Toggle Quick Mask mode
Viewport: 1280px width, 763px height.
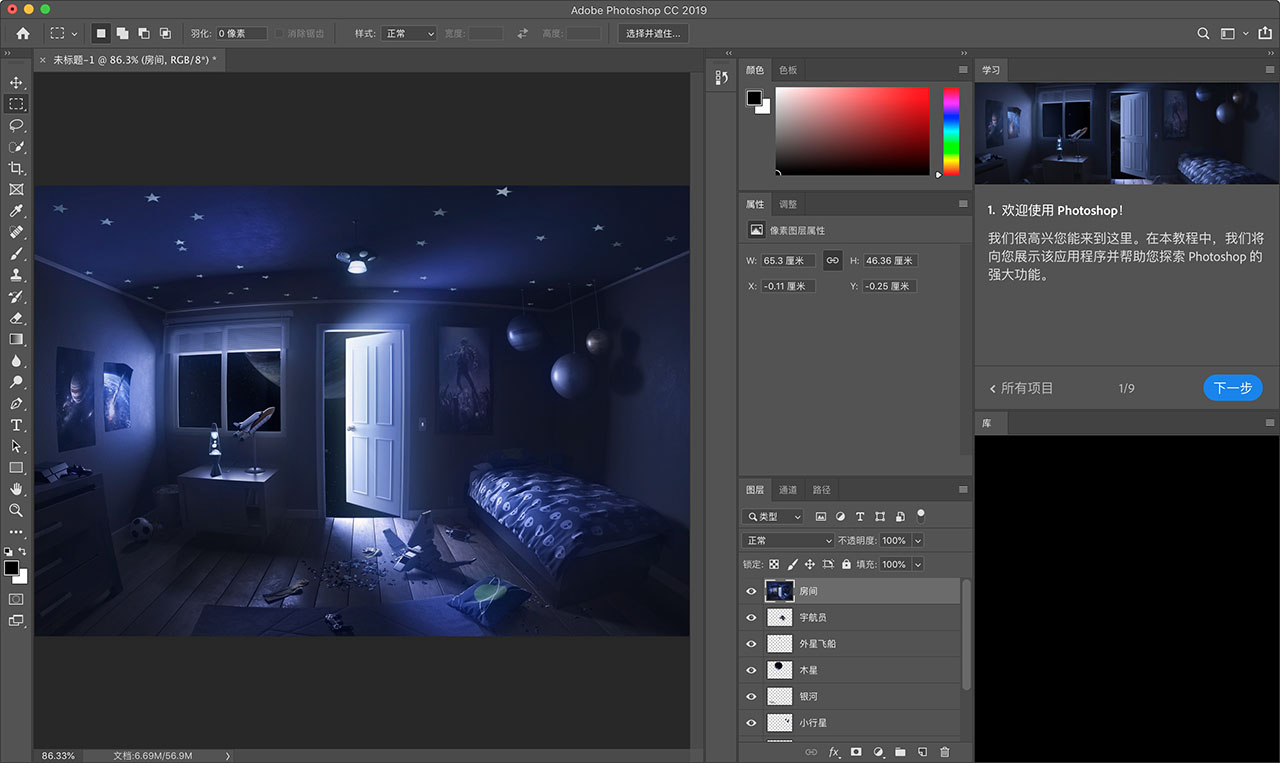click(x=16, y=599)
